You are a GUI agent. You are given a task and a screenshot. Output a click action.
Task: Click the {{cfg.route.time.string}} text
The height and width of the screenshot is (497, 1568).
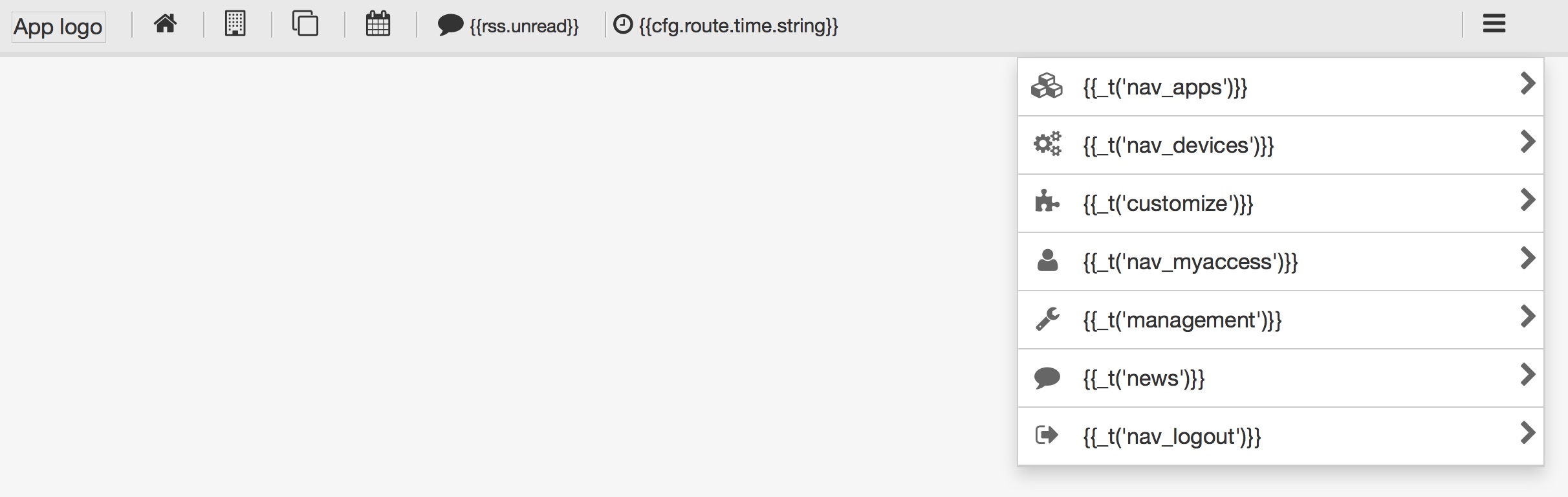[x=738, y=26]
